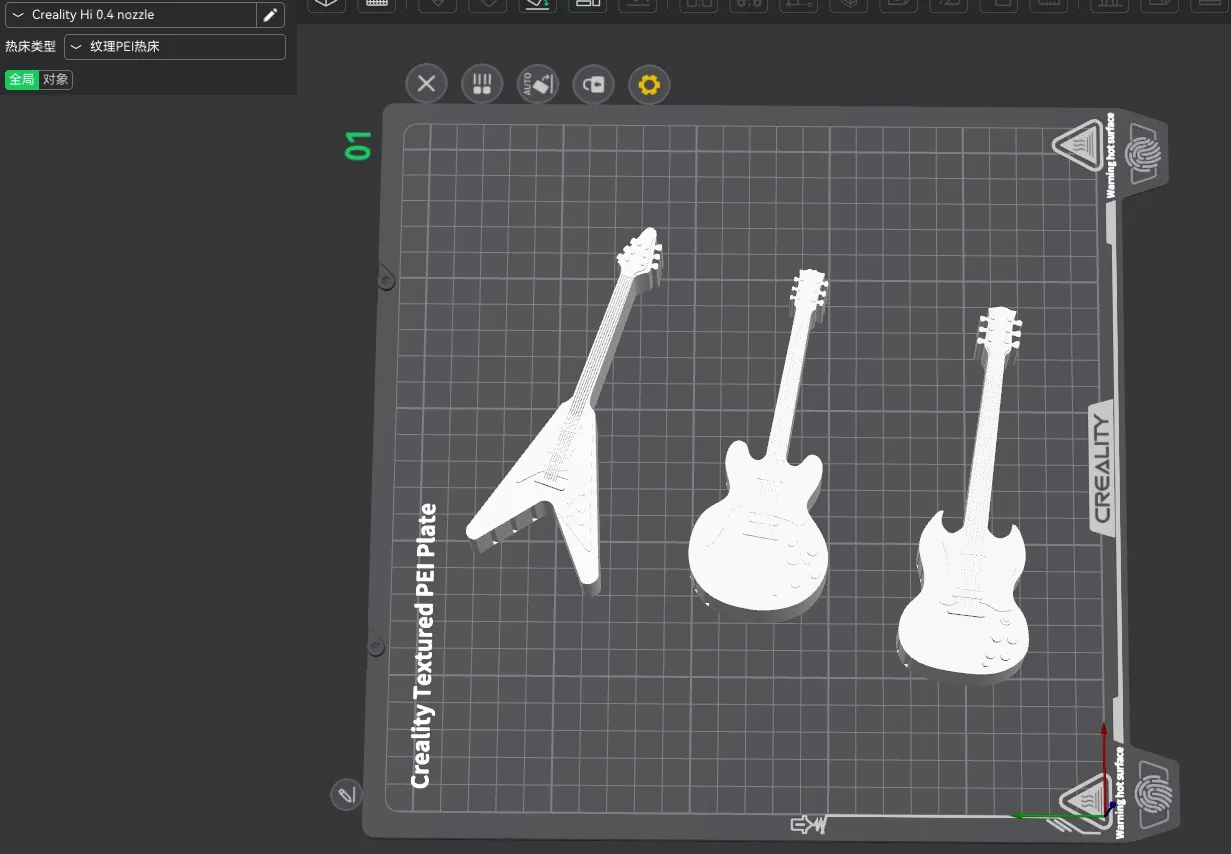
Task: Click the X icon to remove the plate
Action: (x=426, y=84)
